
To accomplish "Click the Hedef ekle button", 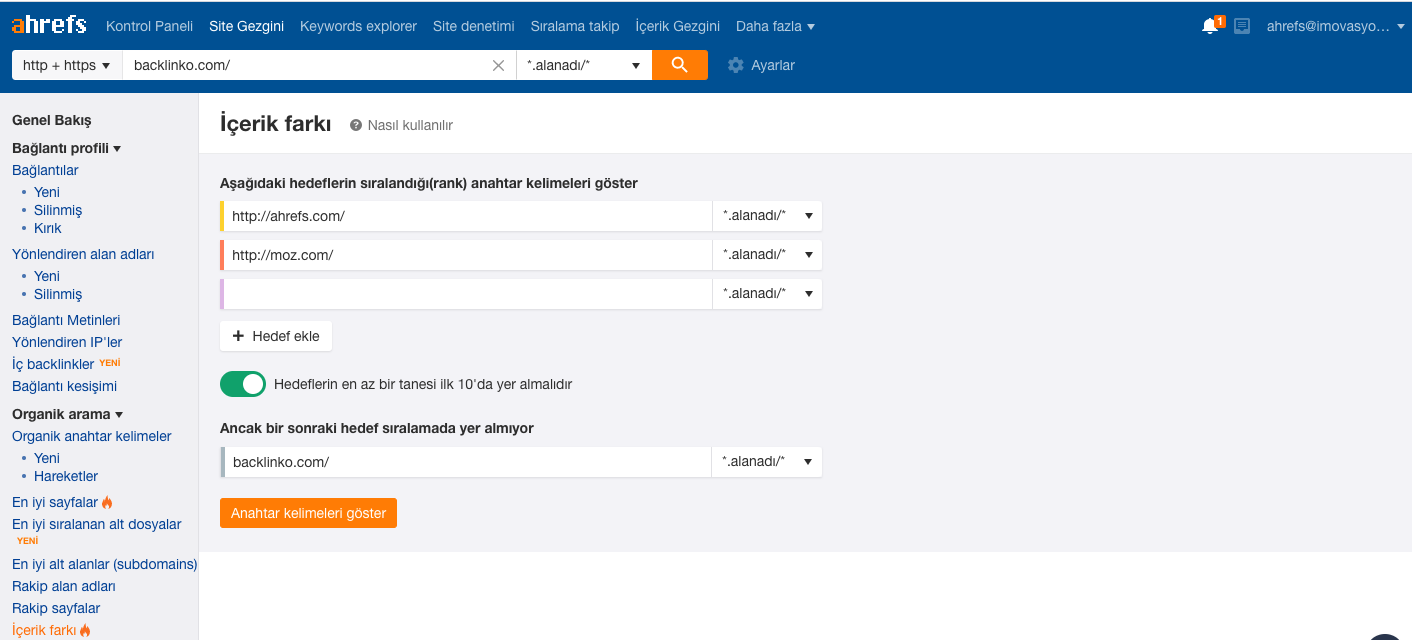I will coord(276,336).
